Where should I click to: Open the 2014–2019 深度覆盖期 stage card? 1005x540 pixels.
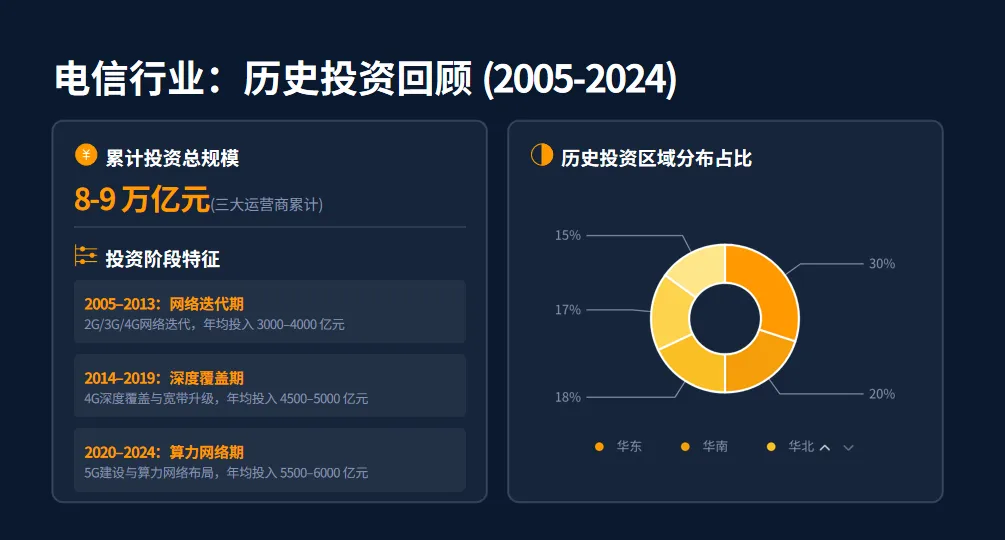(270, 386)
